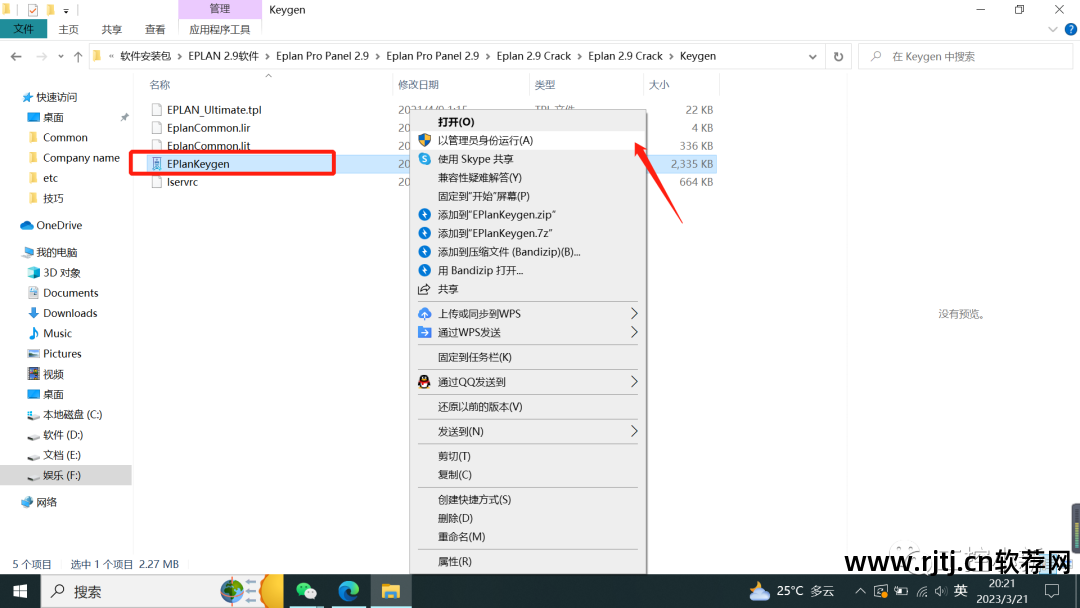Open 娱乐 (F:) drive
Viewport: 1080px width, 608px height.
61,475
